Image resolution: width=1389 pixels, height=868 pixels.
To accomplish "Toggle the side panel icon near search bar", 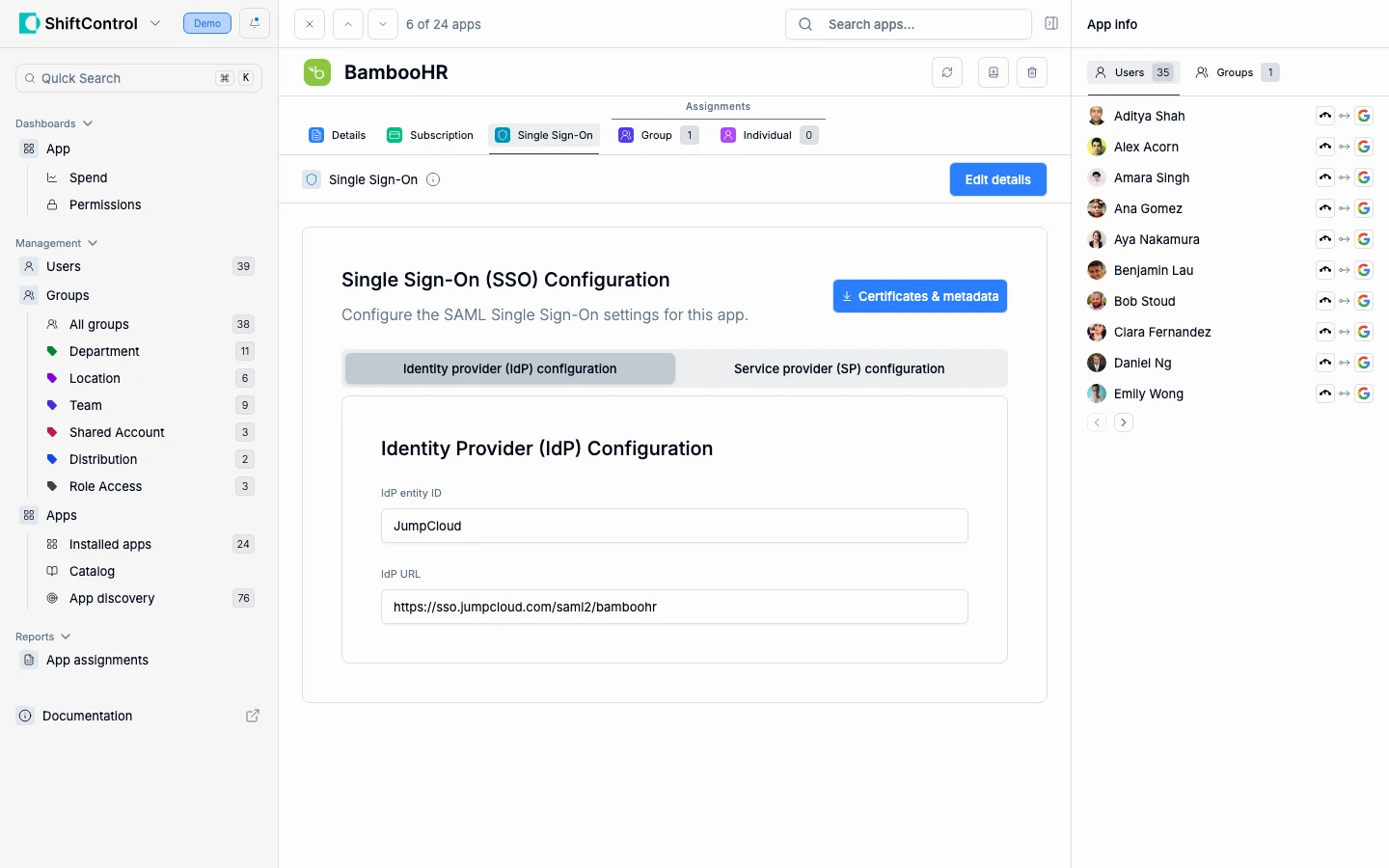I will point(1051,24).
